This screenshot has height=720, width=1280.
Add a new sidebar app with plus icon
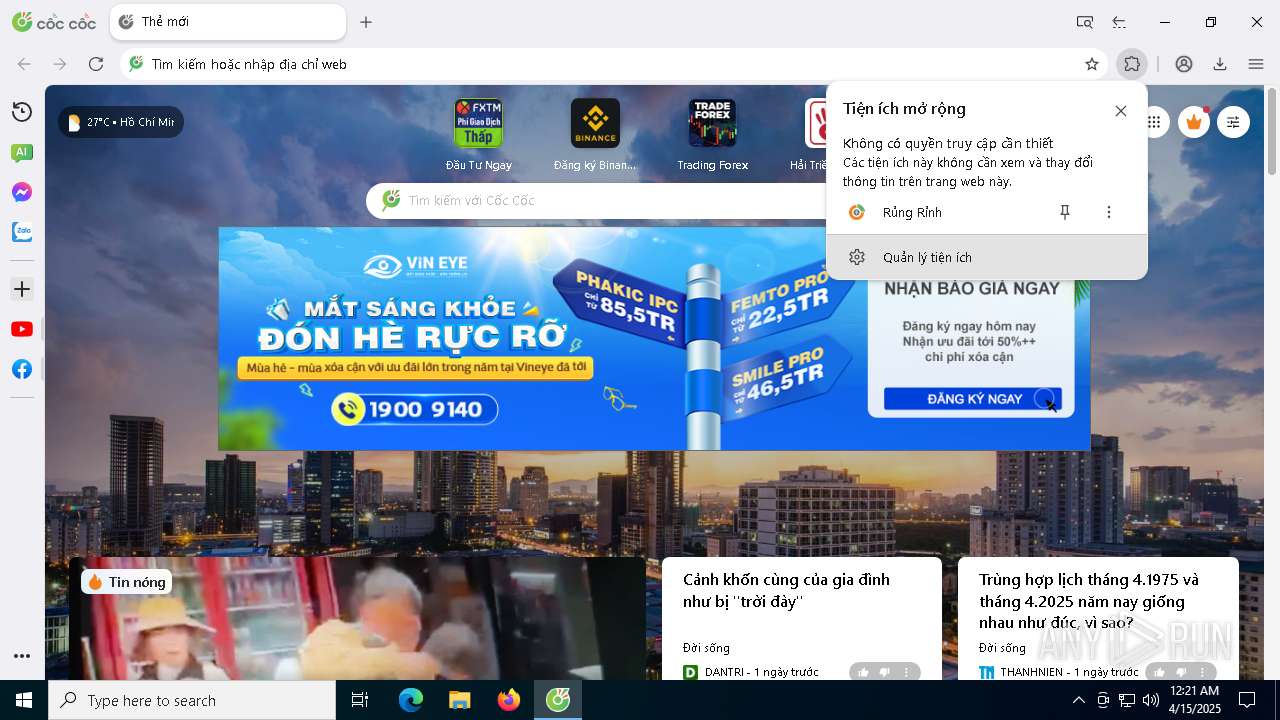21,289
